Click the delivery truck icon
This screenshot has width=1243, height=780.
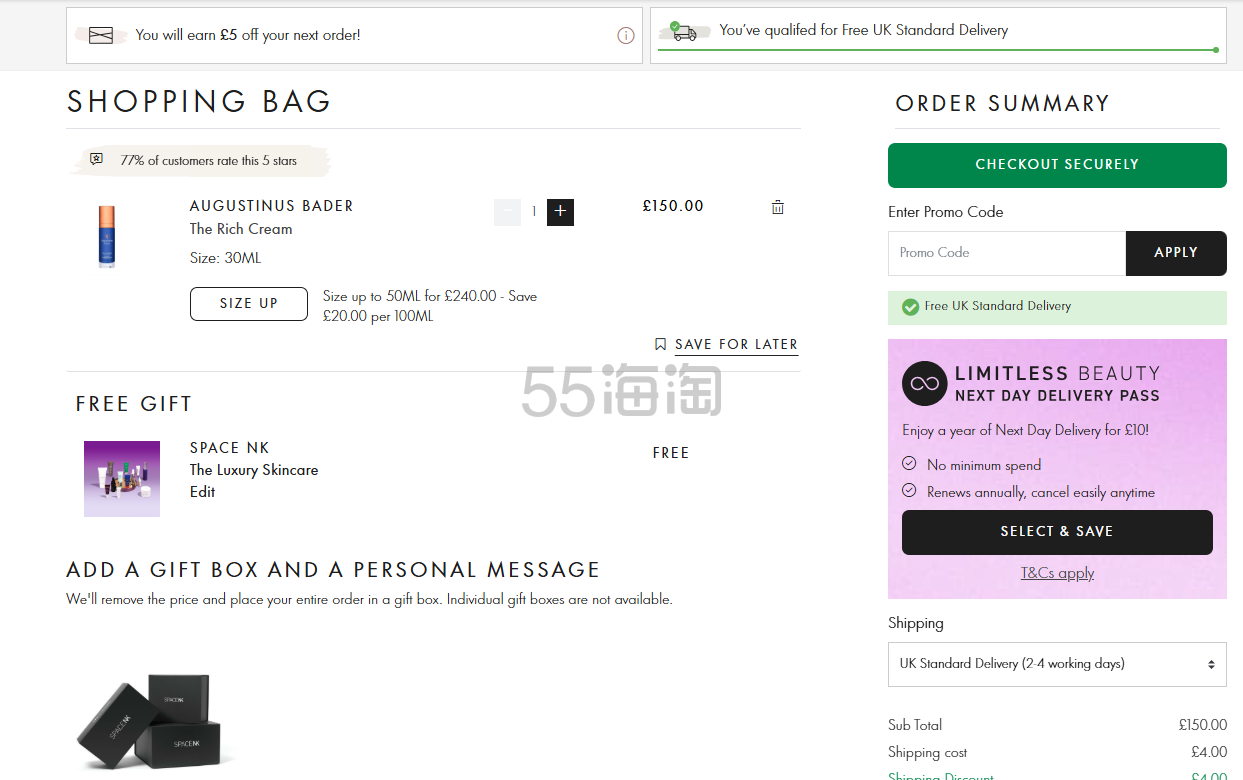pyautogui.click(x=683, y=32)
